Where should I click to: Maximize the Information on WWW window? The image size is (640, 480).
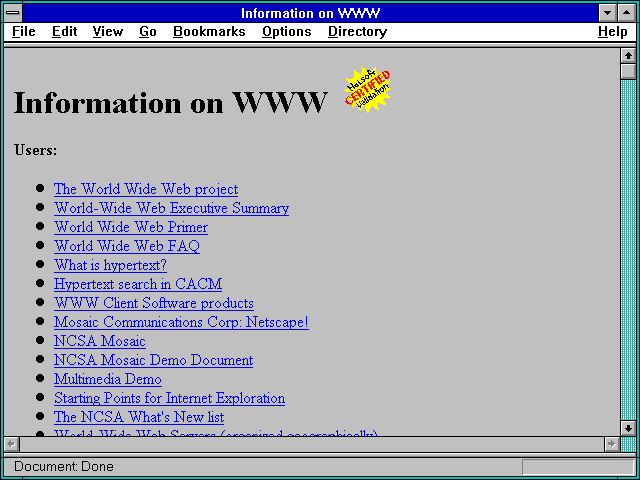(x=627, y=13)
